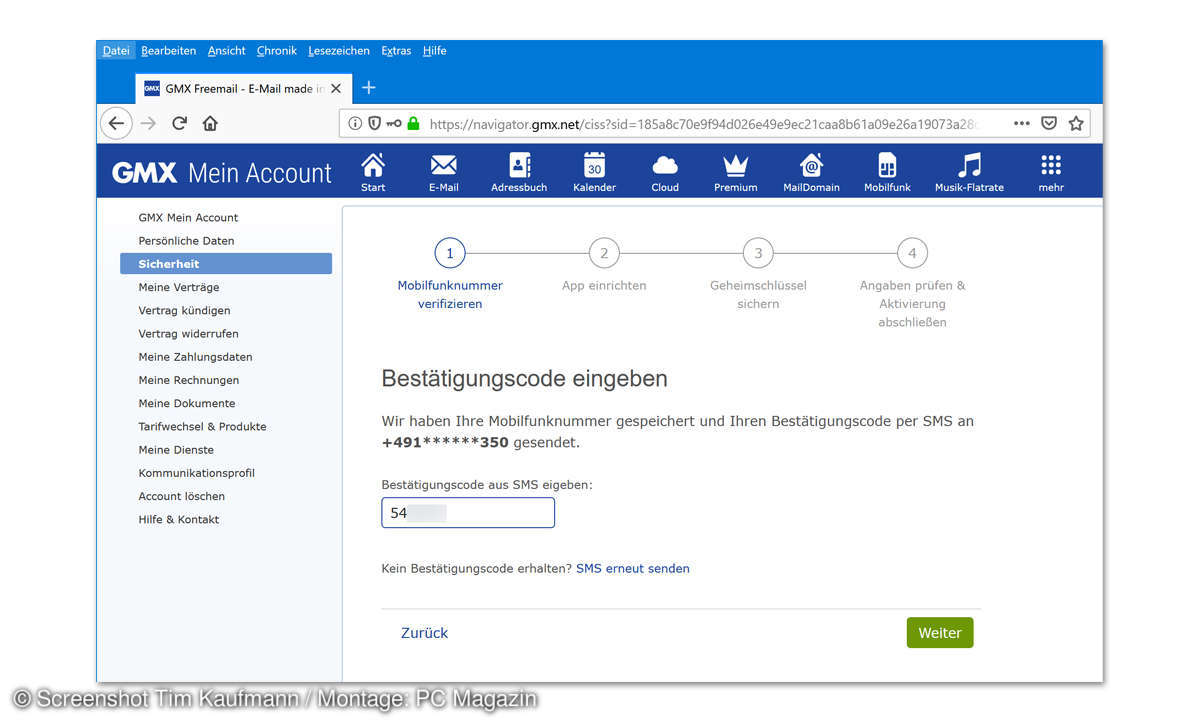Open Vertrag widerrufen in sidebar
Image resolution: width=1200 pixels, height=720 pixels.
188,334
